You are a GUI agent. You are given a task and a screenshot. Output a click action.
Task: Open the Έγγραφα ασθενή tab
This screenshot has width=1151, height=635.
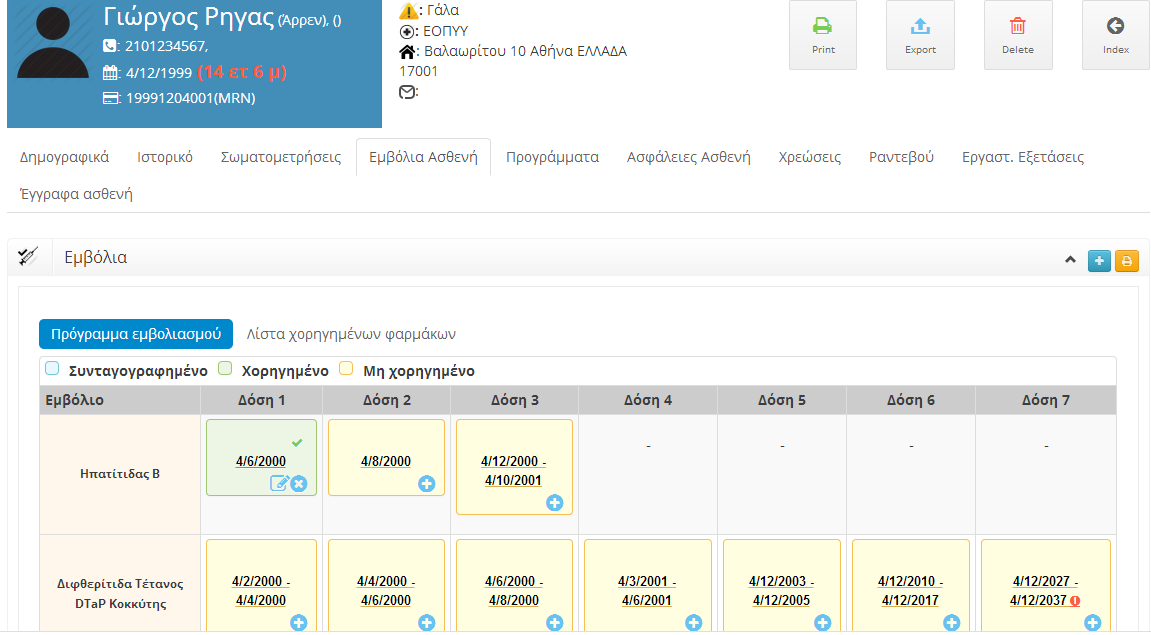tap(76, 195)
